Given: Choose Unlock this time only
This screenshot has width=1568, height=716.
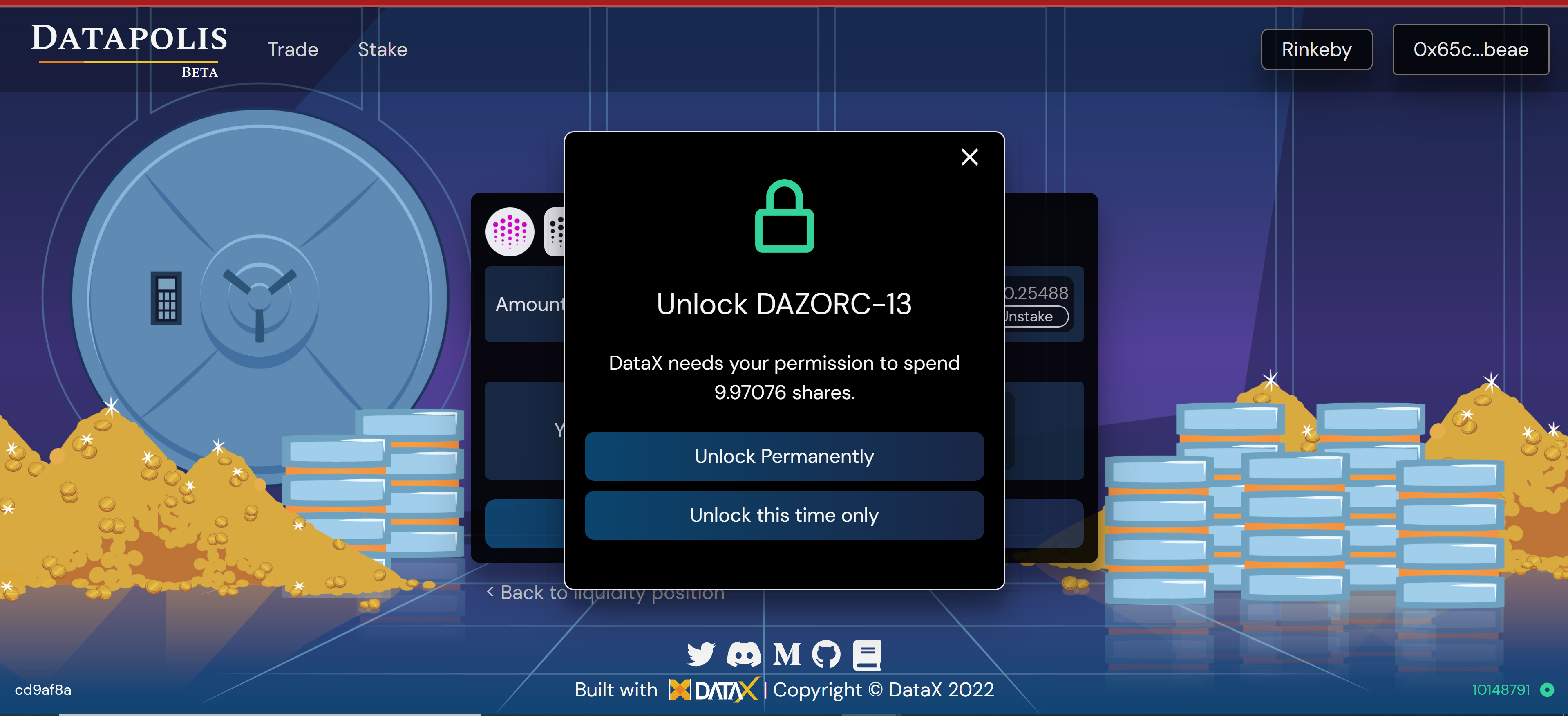Looking at the screenshot, I should [x=784, y=515].
